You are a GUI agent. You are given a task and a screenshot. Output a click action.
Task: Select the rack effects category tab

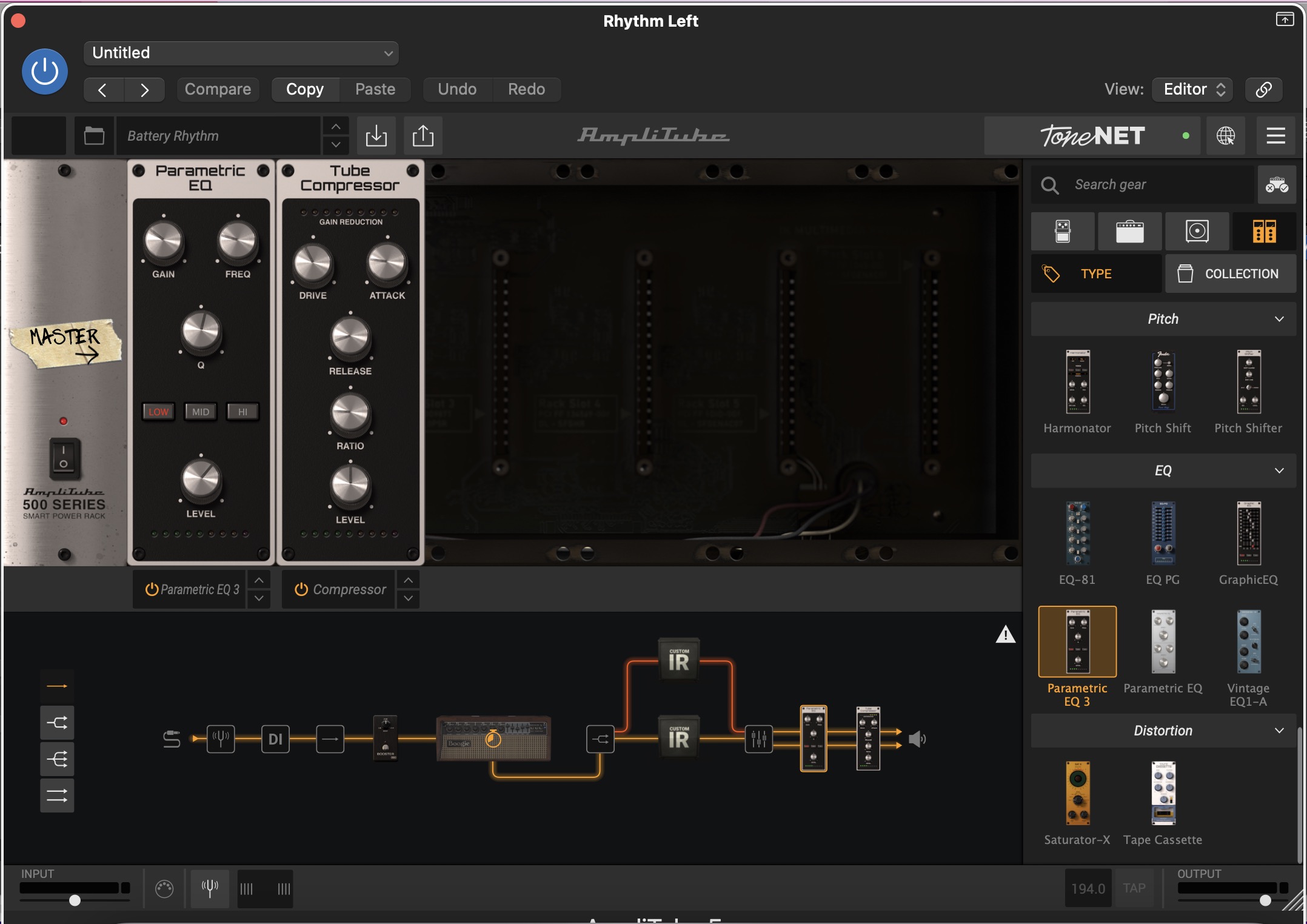tap(1264, 231)
